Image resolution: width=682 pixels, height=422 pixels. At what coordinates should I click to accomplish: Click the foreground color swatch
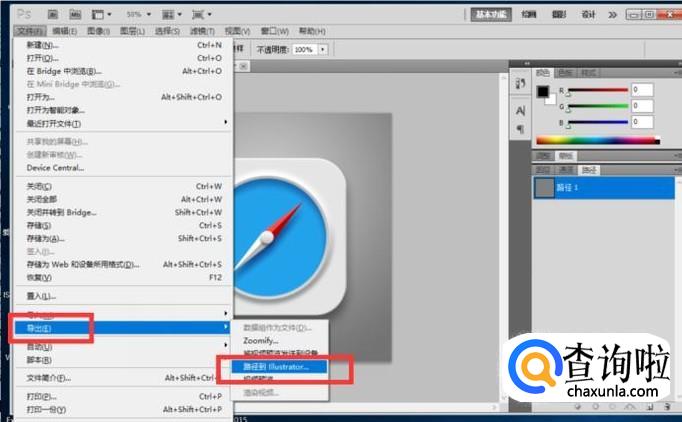[542, 91]
